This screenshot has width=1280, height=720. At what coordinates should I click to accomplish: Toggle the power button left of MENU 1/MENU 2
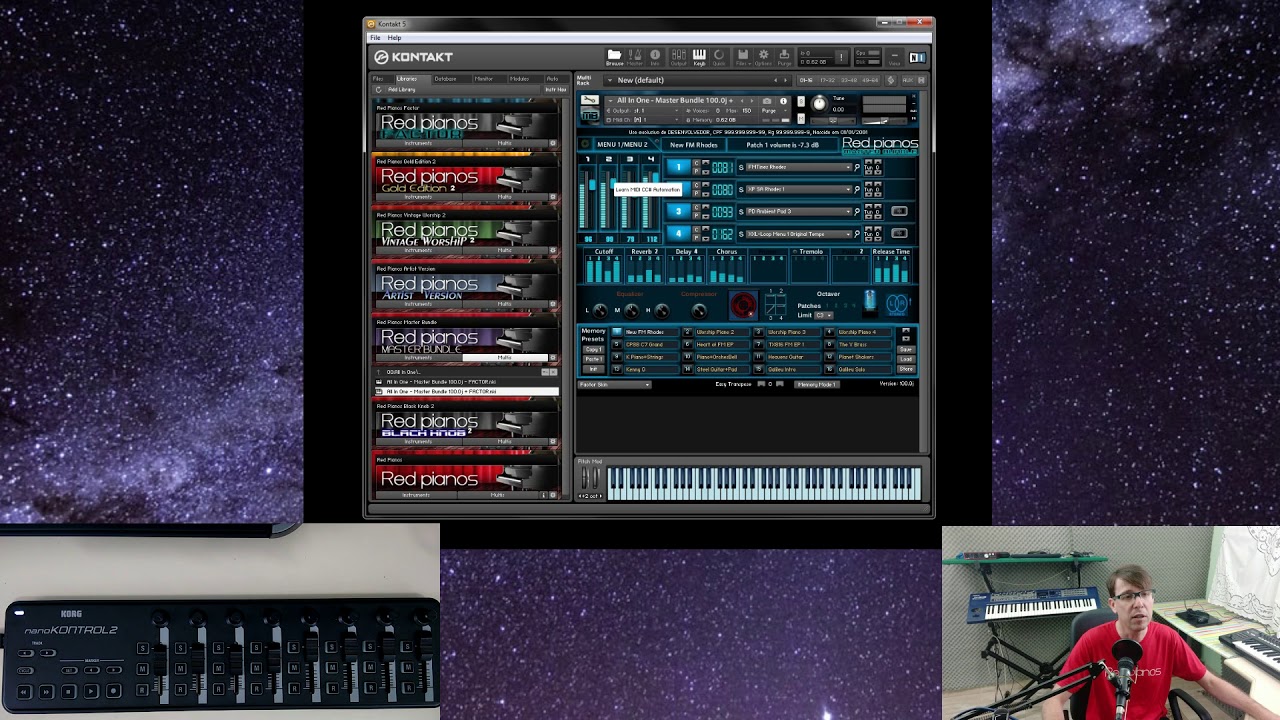pos(586,144)
